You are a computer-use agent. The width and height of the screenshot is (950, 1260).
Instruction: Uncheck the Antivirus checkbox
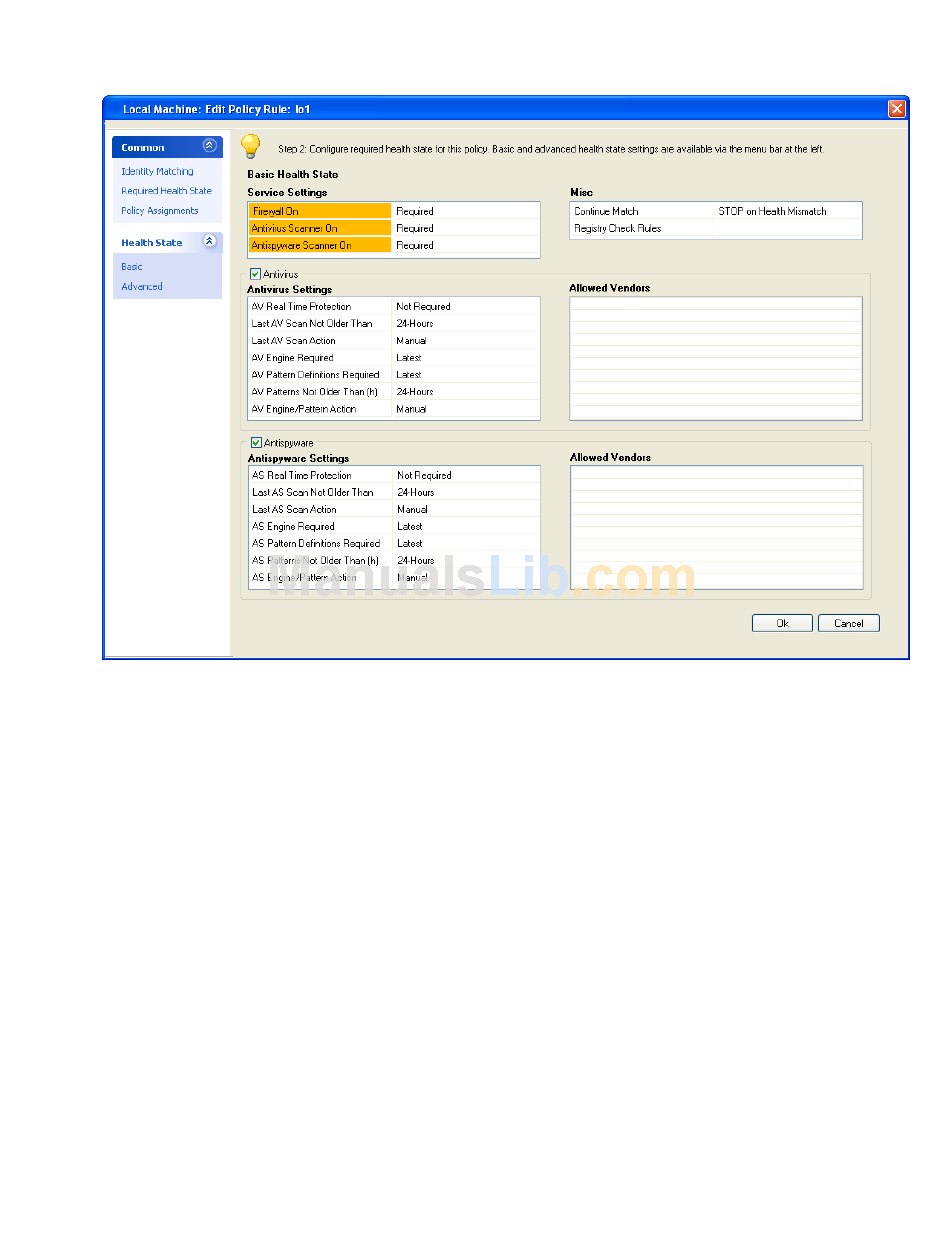pyautogui.click(x=256, y=274)
